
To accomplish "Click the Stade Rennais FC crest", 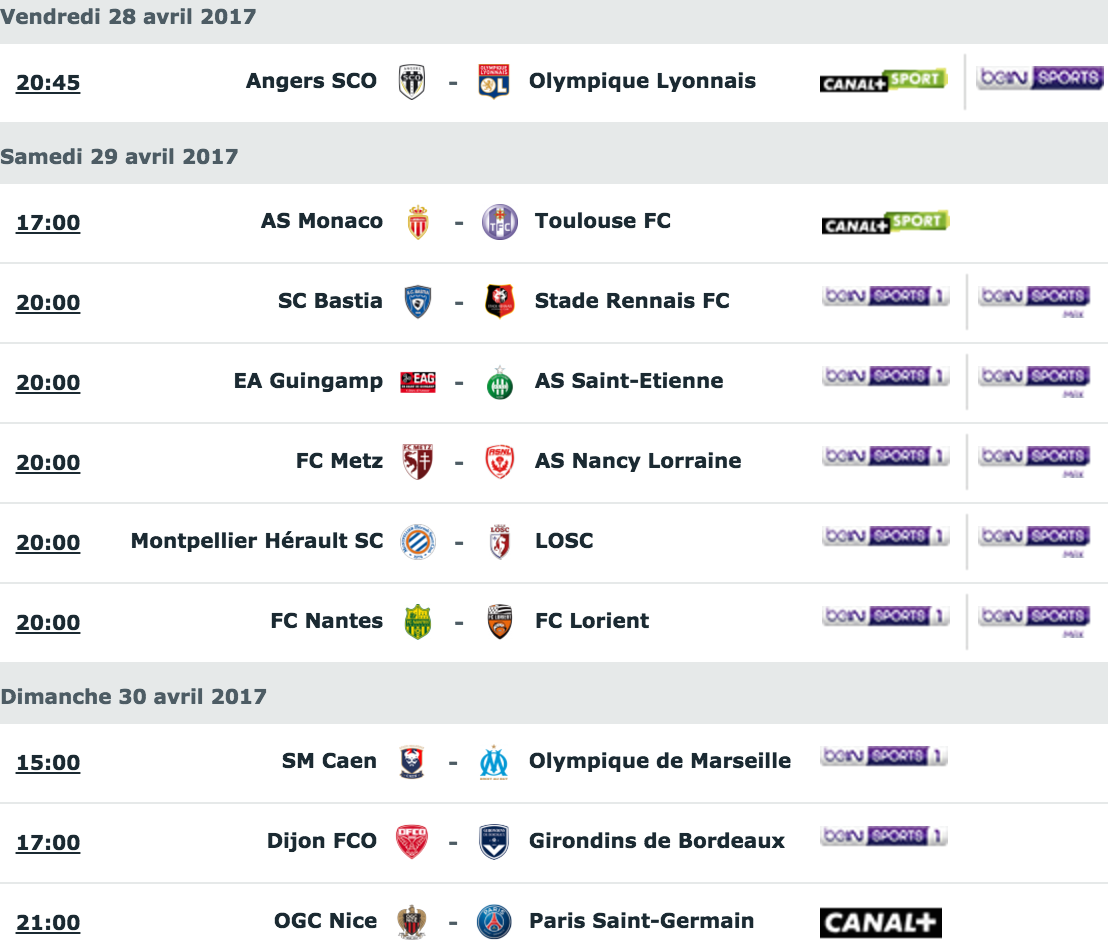I will pos(500,302).
